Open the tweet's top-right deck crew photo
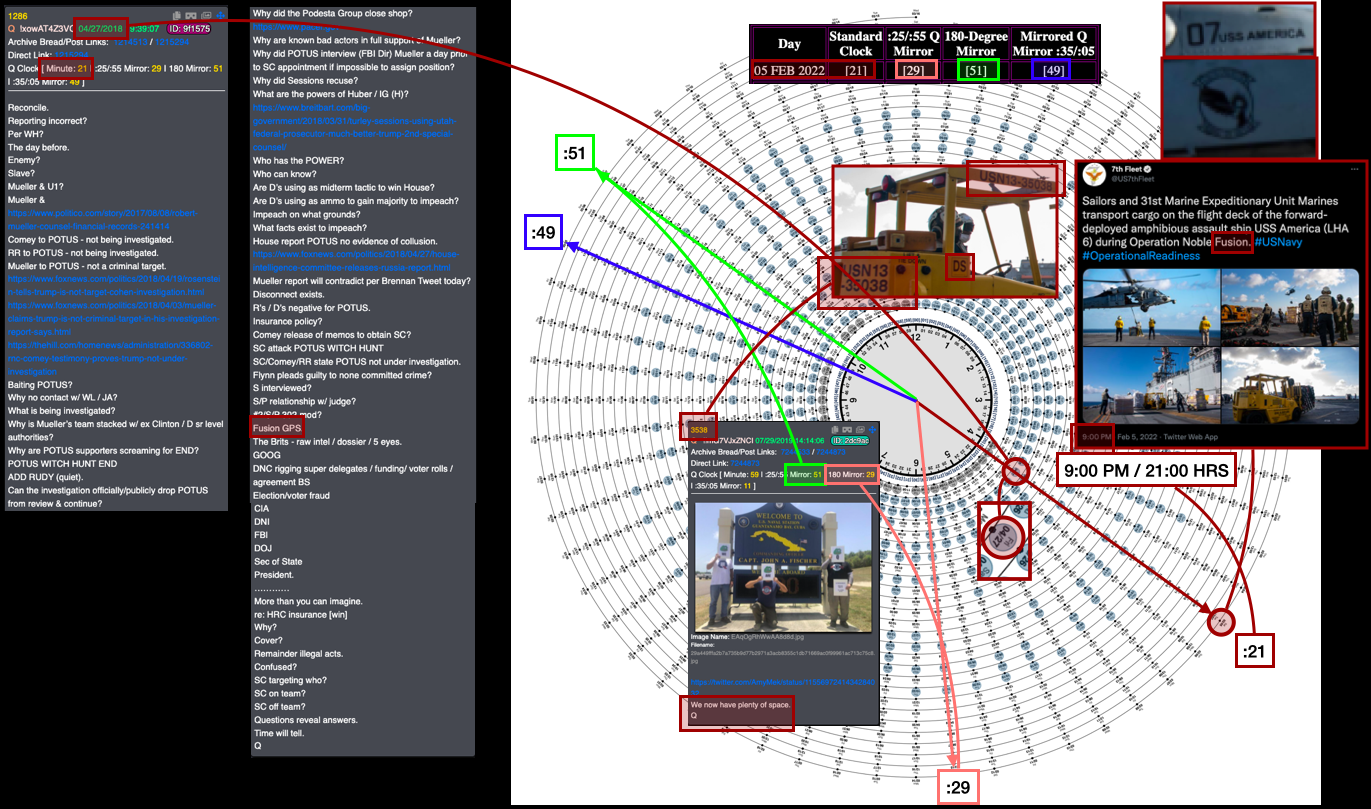This screenshot has height=809, width=1371. click(x=1290, y=307)
